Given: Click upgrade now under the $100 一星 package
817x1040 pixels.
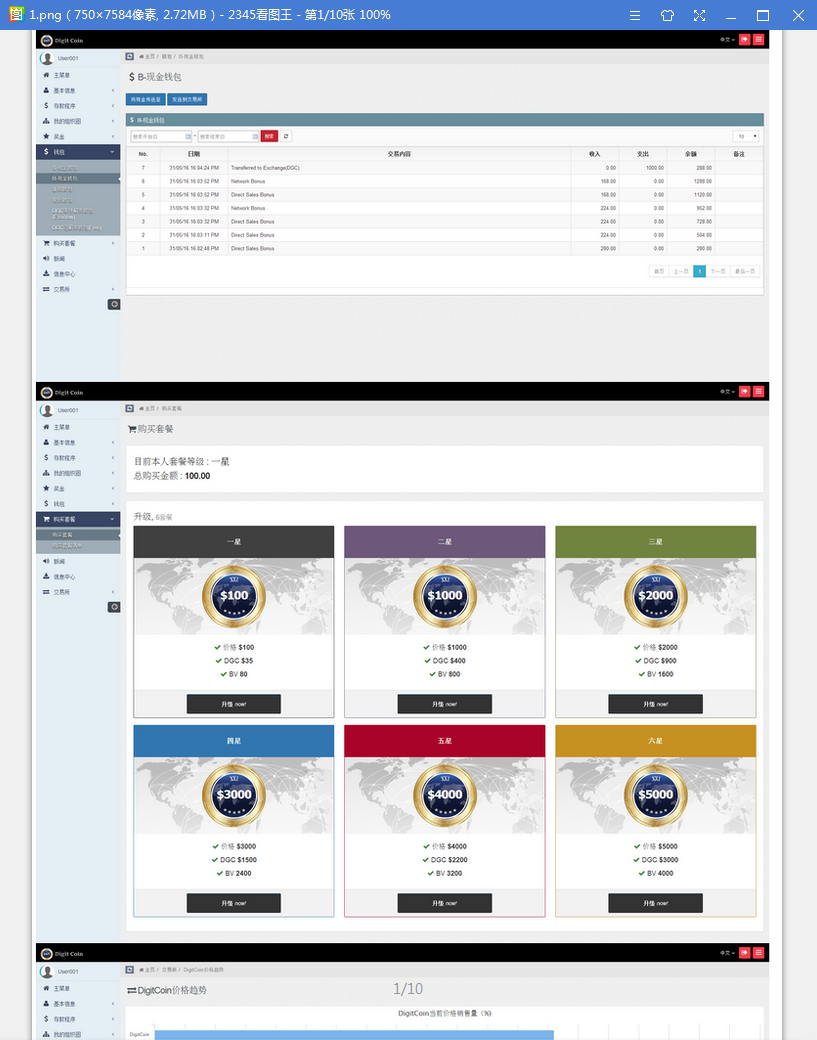Looking at the screenshot, I should 234,704.
